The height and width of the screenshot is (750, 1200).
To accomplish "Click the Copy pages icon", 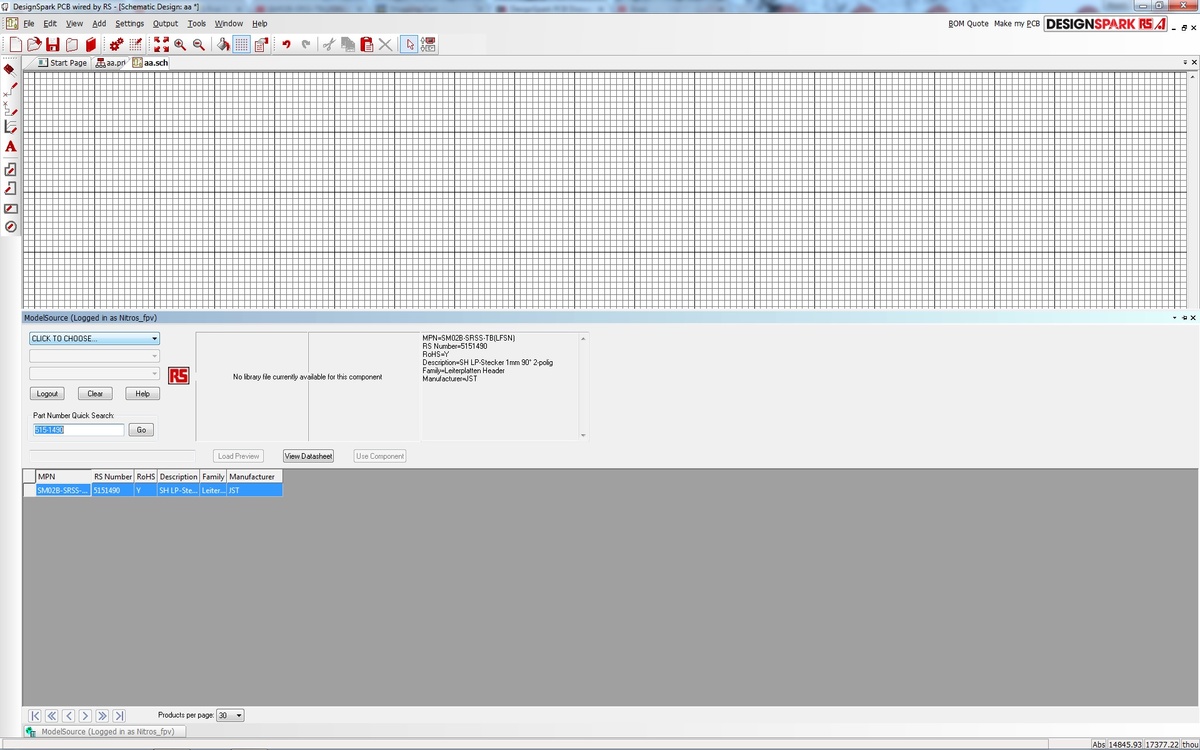I will coord(348,44).
